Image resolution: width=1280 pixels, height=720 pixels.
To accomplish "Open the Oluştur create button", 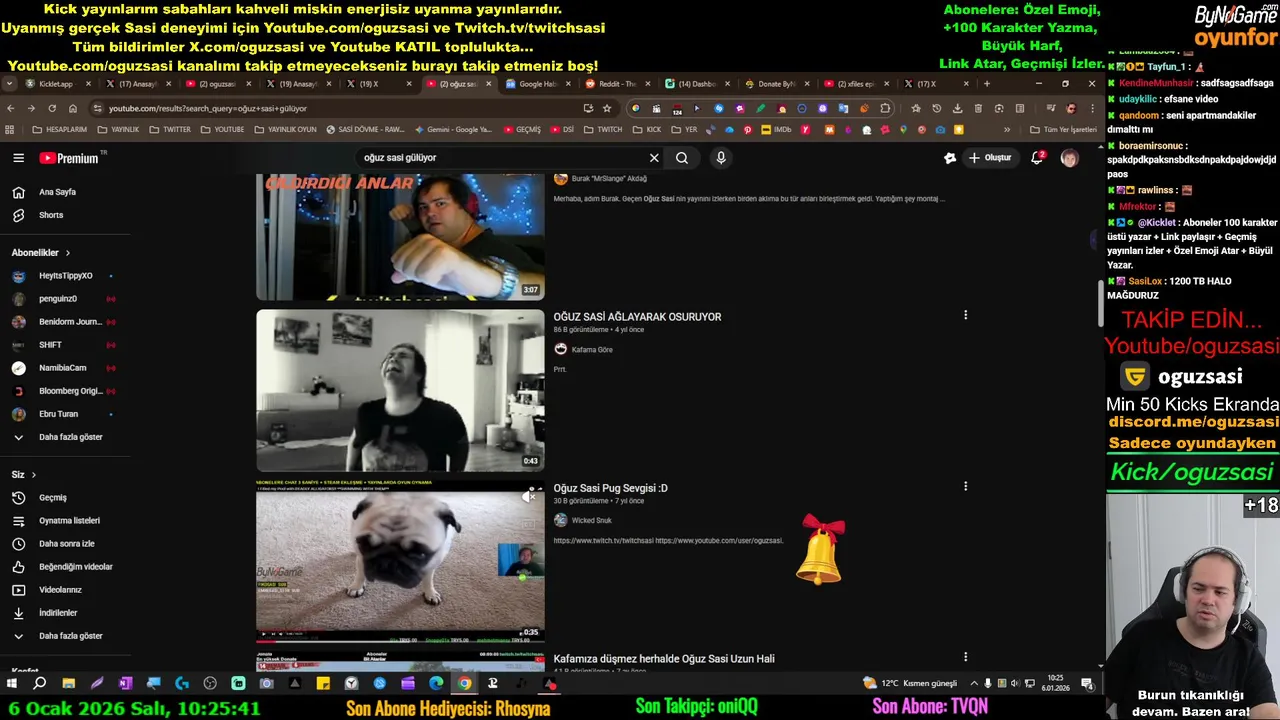I will pos(990,158).
